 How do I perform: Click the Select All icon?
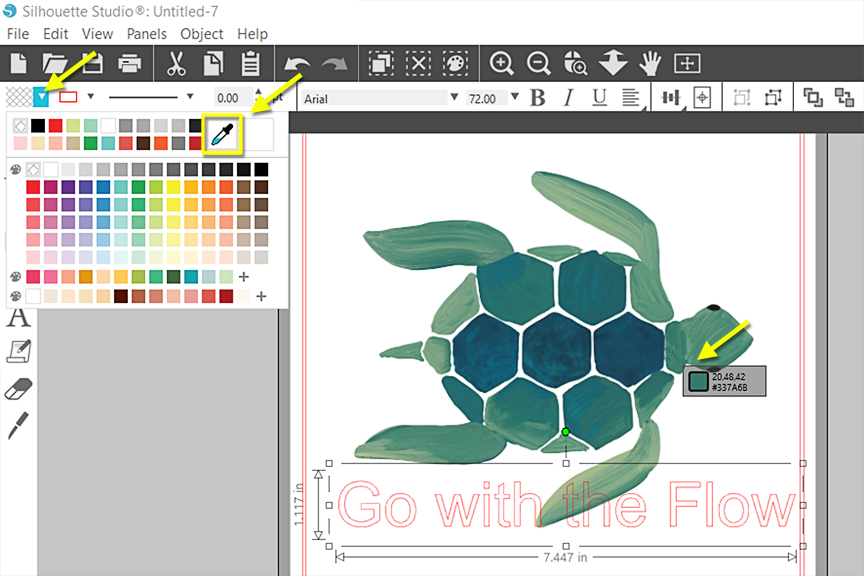click(x=381, y=63)
